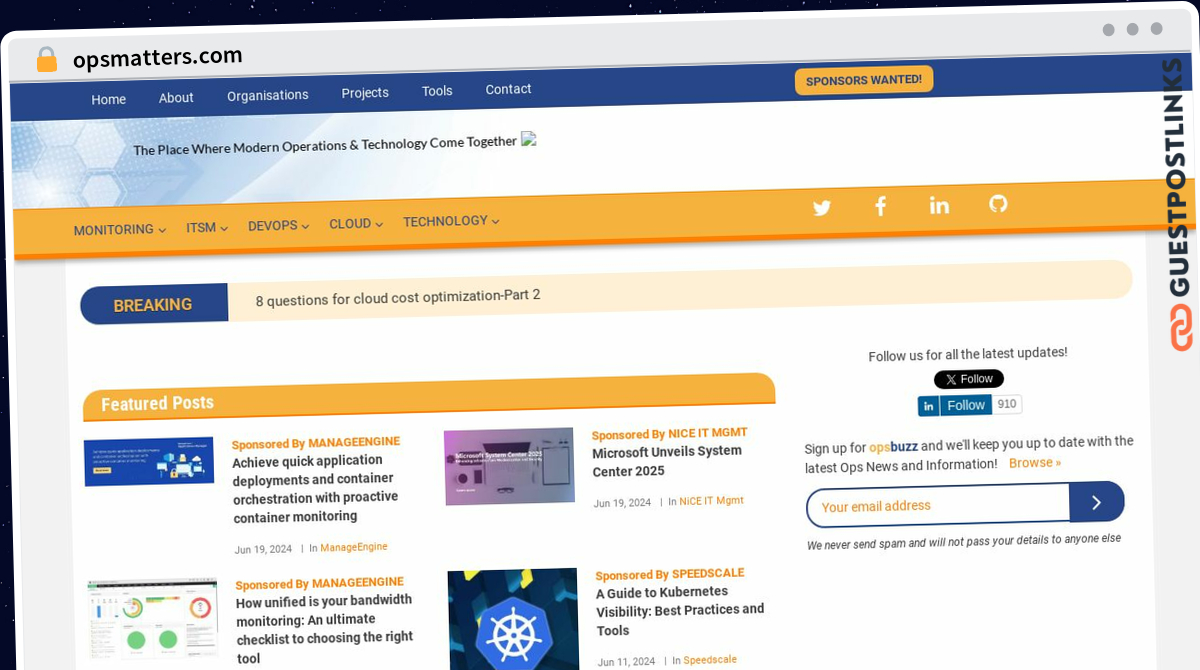
Task: Click the NiCE IT Mgmt category link
Action: click(x=711, y=501)
